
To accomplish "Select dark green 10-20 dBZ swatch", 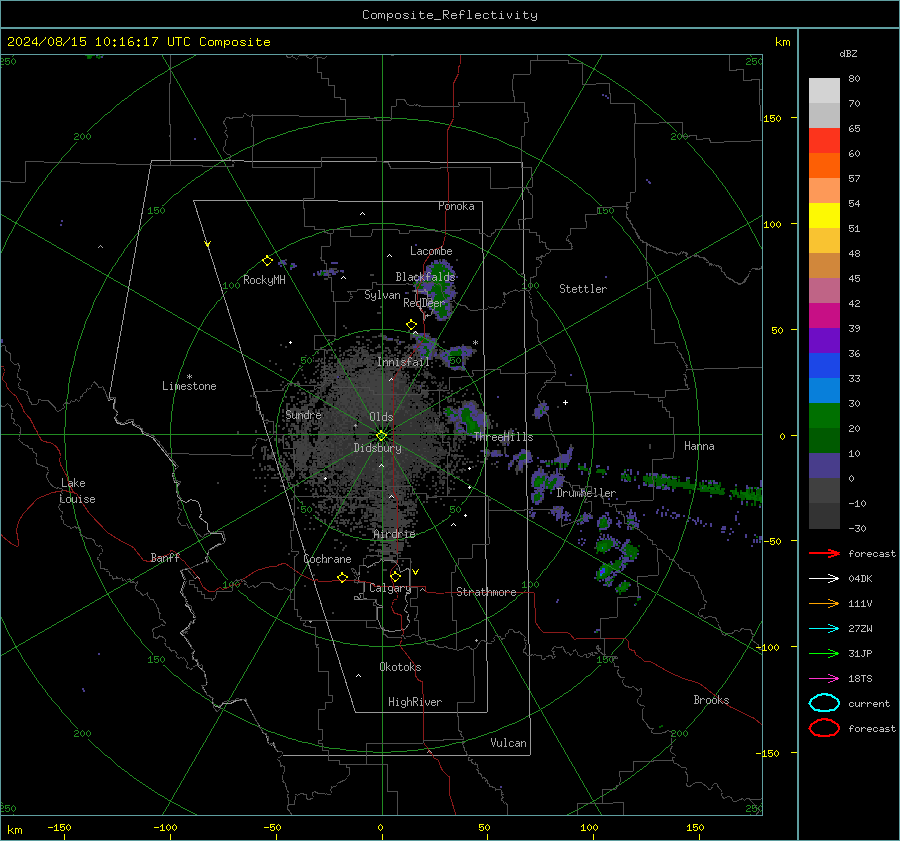I will click(824, 440).
